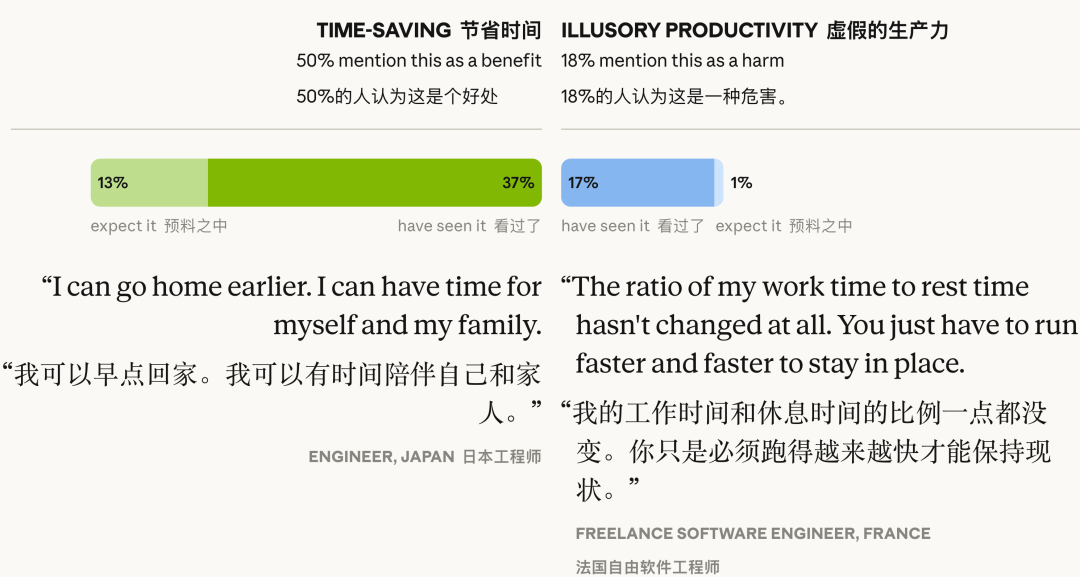The width and height of the screenshot is (1080, 577).
Task: Click the blue 17% bar segment
Action: pyautogui.click(x=637, y=183)
